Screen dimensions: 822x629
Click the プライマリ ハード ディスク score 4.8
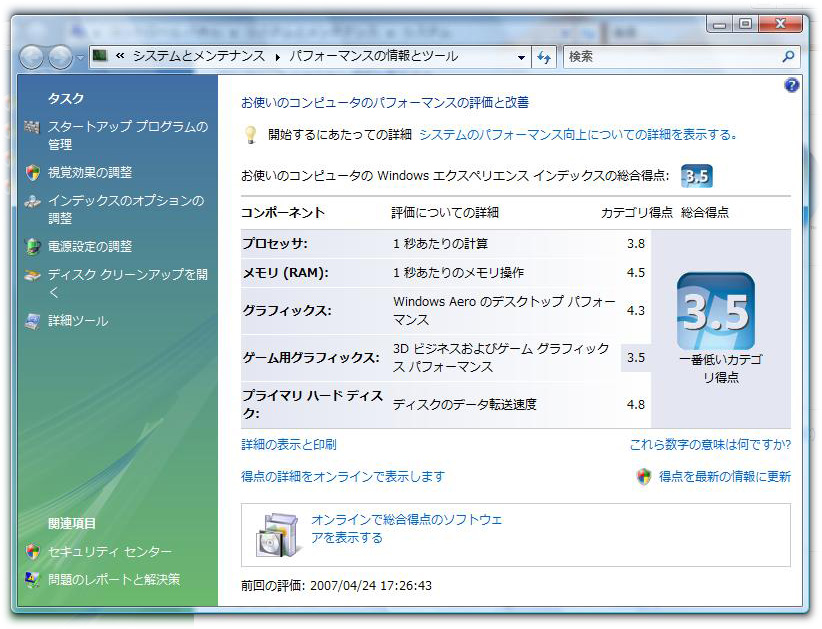(636, 405)
